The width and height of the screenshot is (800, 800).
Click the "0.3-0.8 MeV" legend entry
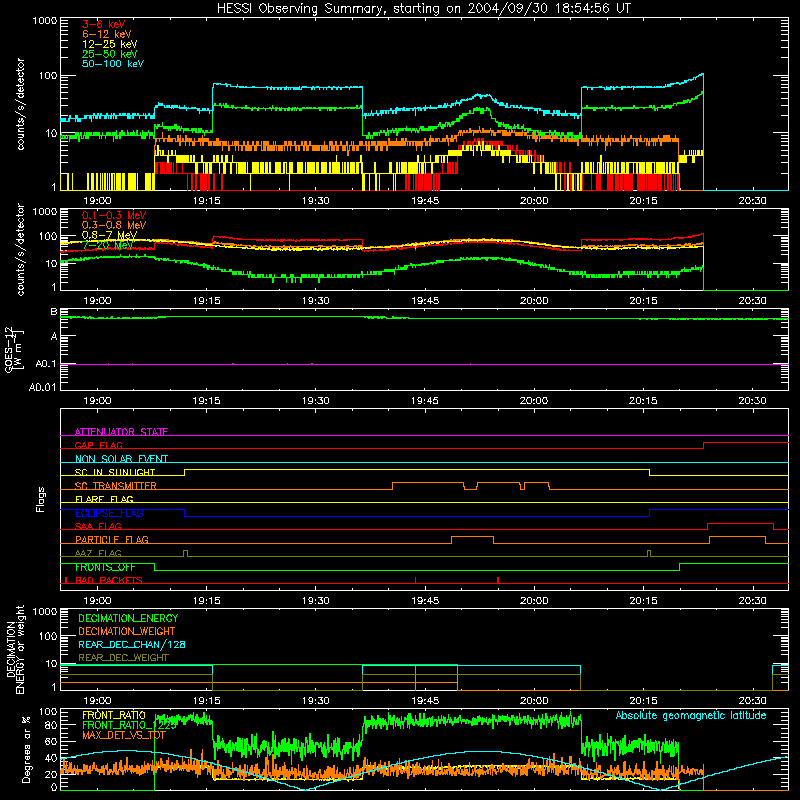pyautogui.click(x=114, y=225)
